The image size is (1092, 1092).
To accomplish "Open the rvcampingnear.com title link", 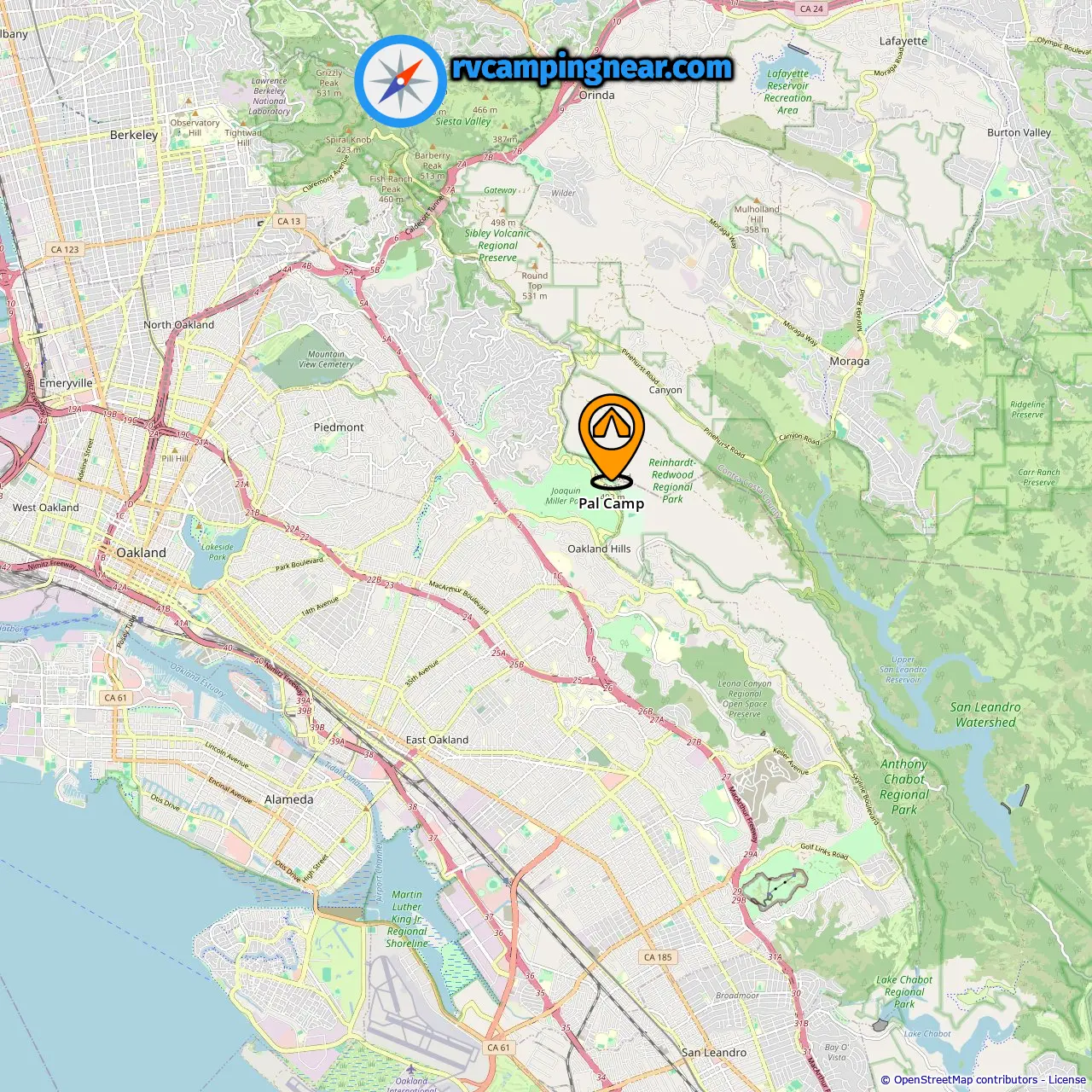I will point(592,68).
